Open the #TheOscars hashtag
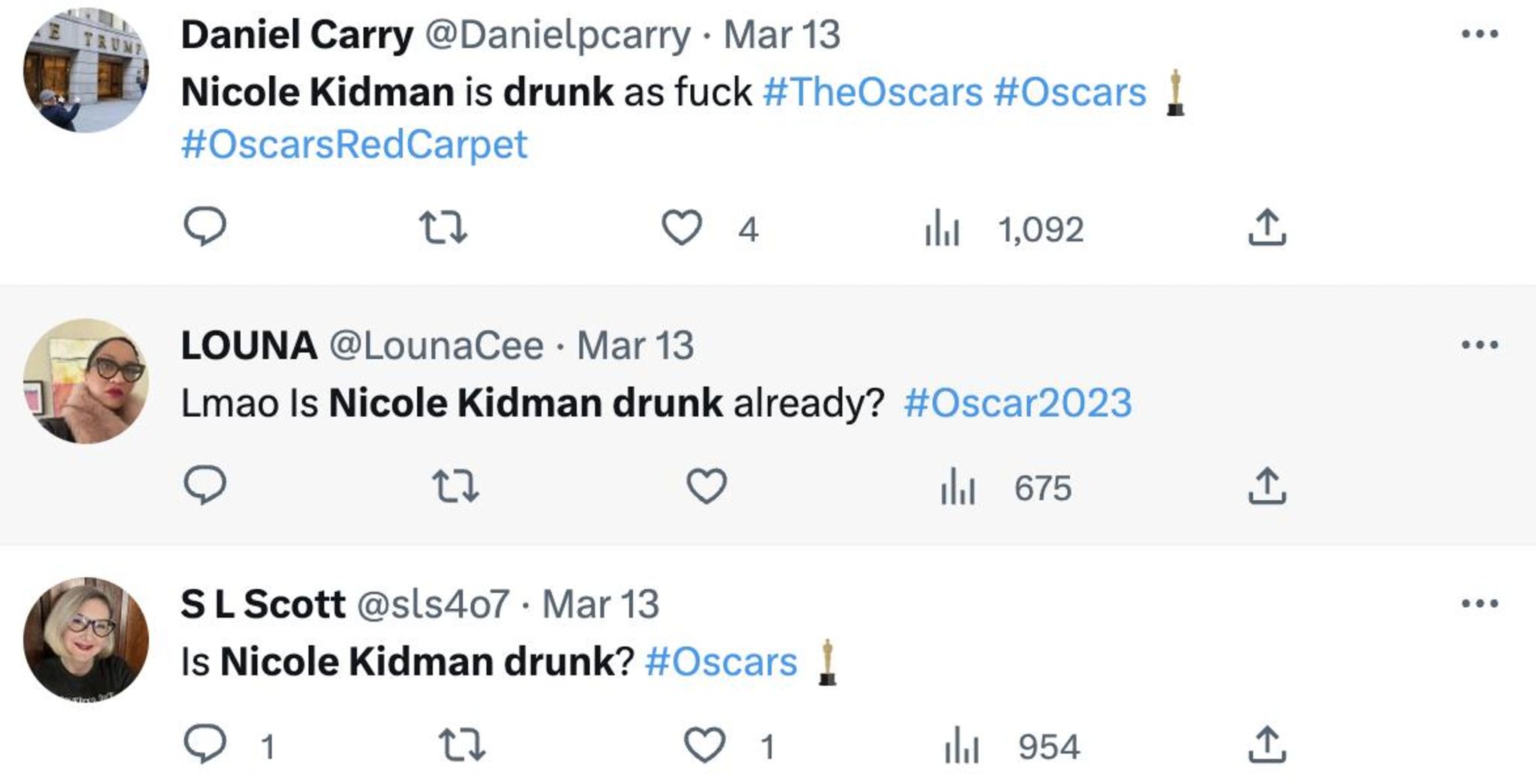 coord(872,93)
